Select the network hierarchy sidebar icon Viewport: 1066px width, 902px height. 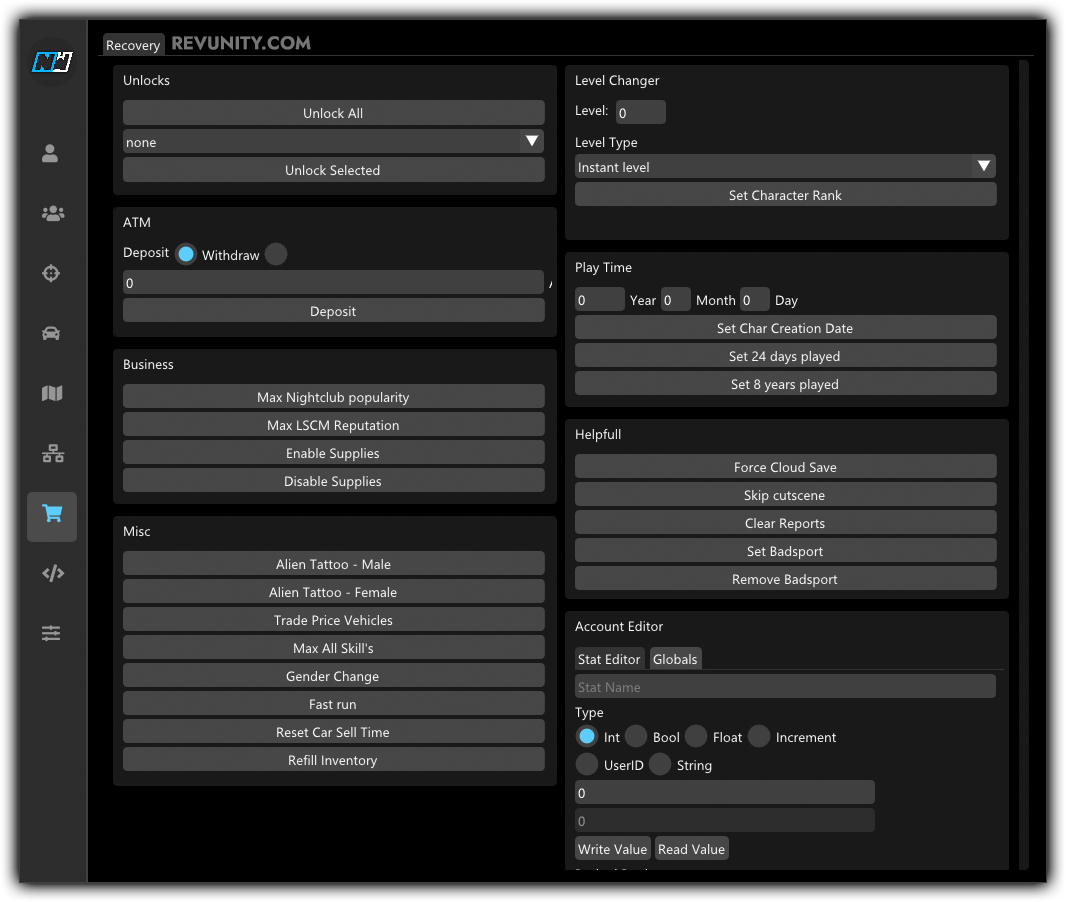(x=52, y=455)
